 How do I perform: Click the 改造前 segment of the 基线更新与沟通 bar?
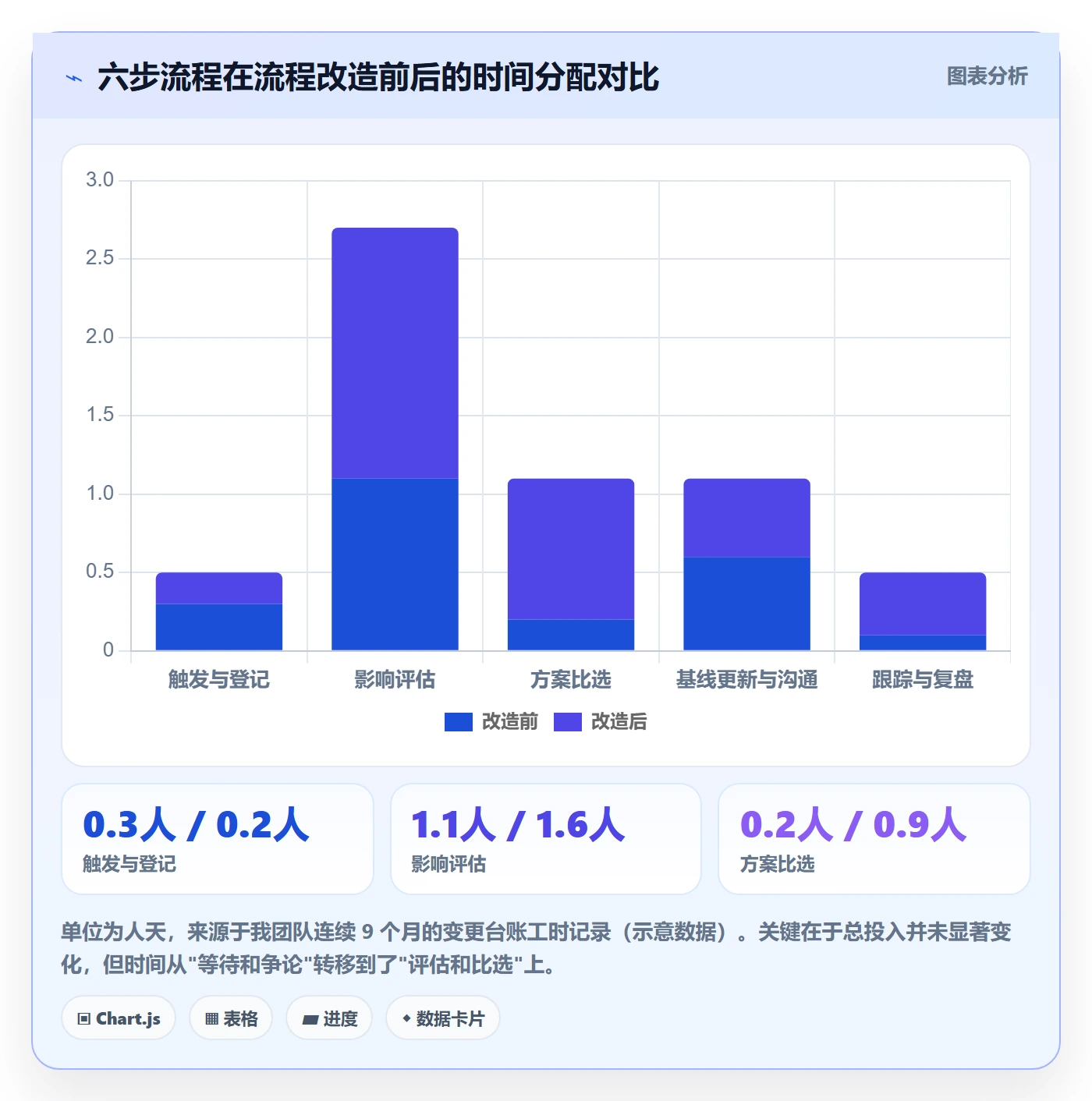[747, 604]
